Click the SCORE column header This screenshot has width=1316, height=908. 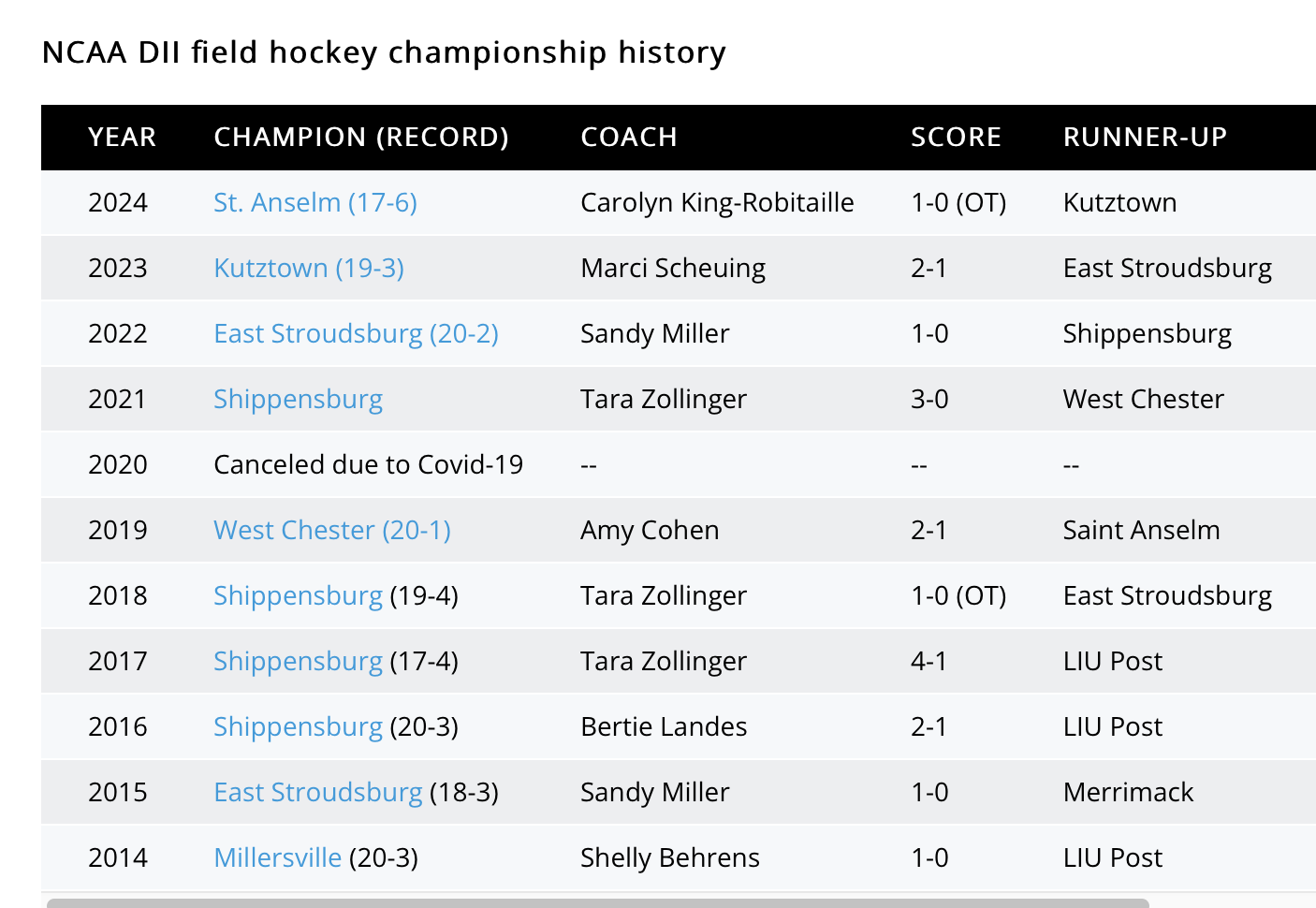coord(956,137)
